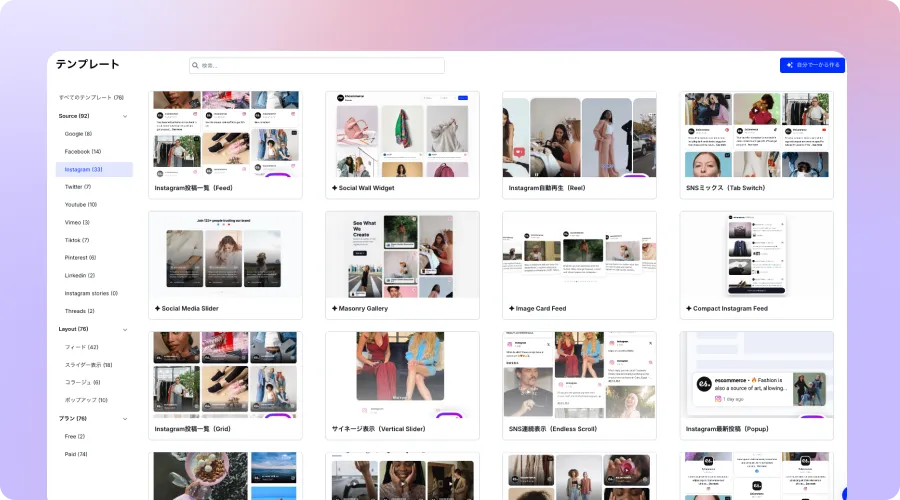Select the Instagram (33) source filter
The height and width of the screenshot is (500, 900).
pos(84,169)
